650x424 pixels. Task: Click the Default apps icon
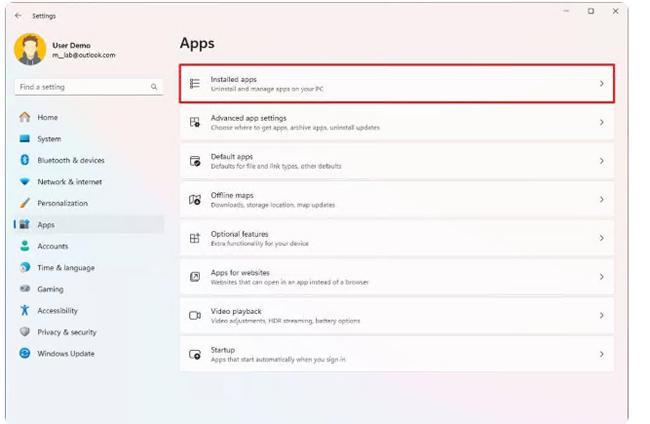pos(195,161)
